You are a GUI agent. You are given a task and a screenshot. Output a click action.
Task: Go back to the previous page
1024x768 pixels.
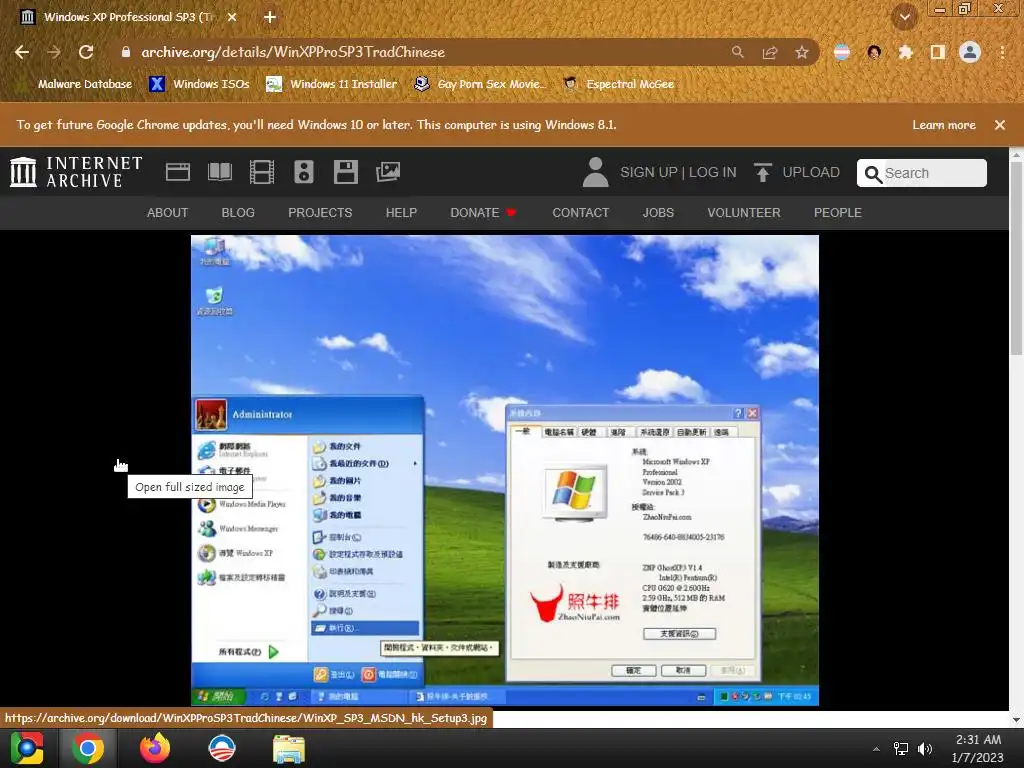(x=22, y=52)
